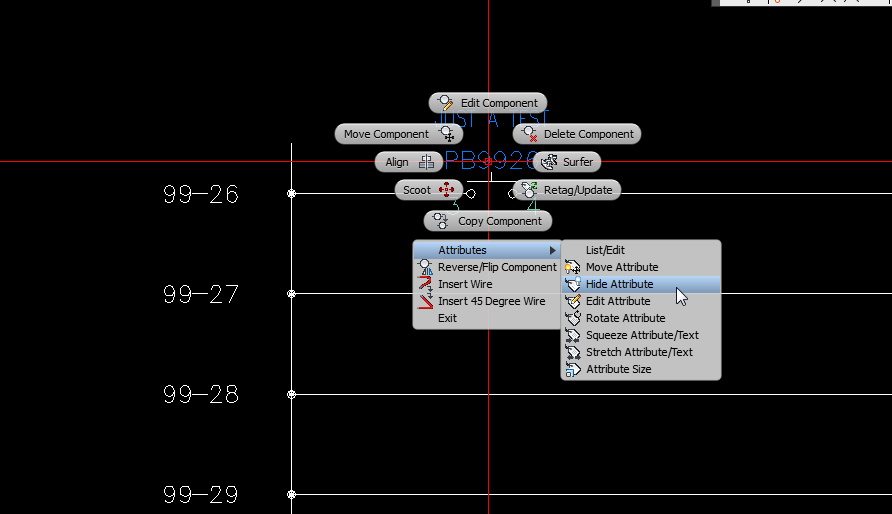Click the PB9926 component tag text

click(x=490, y=161)
